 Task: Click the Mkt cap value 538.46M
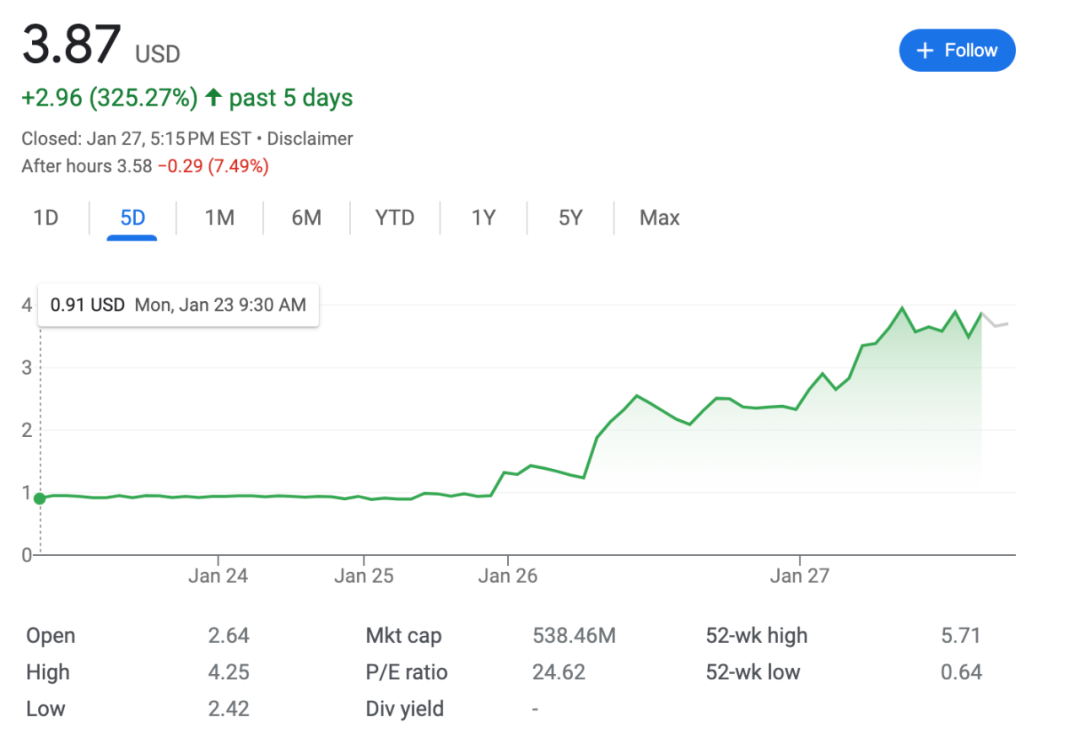[574, 636]
